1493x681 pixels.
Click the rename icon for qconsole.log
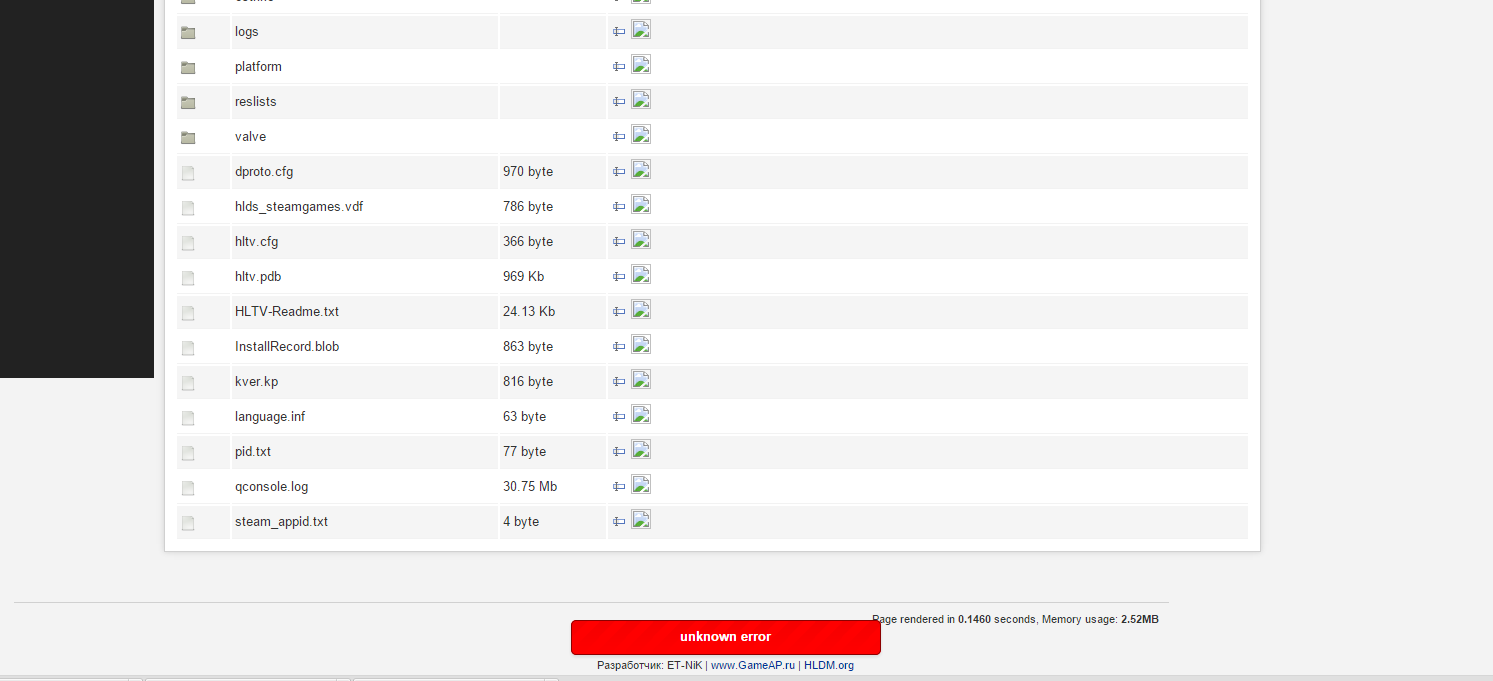point(619,487)
